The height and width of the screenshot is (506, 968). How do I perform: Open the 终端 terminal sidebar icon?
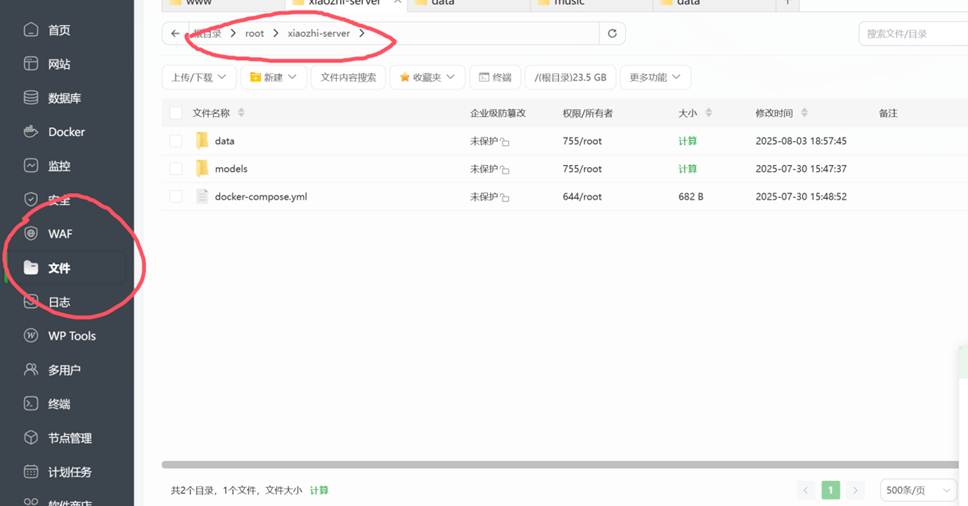tap(30, 404)
